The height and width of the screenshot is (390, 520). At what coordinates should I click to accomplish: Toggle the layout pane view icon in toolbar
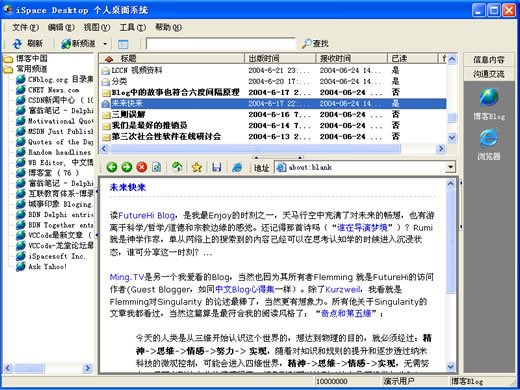coord(123,44)
